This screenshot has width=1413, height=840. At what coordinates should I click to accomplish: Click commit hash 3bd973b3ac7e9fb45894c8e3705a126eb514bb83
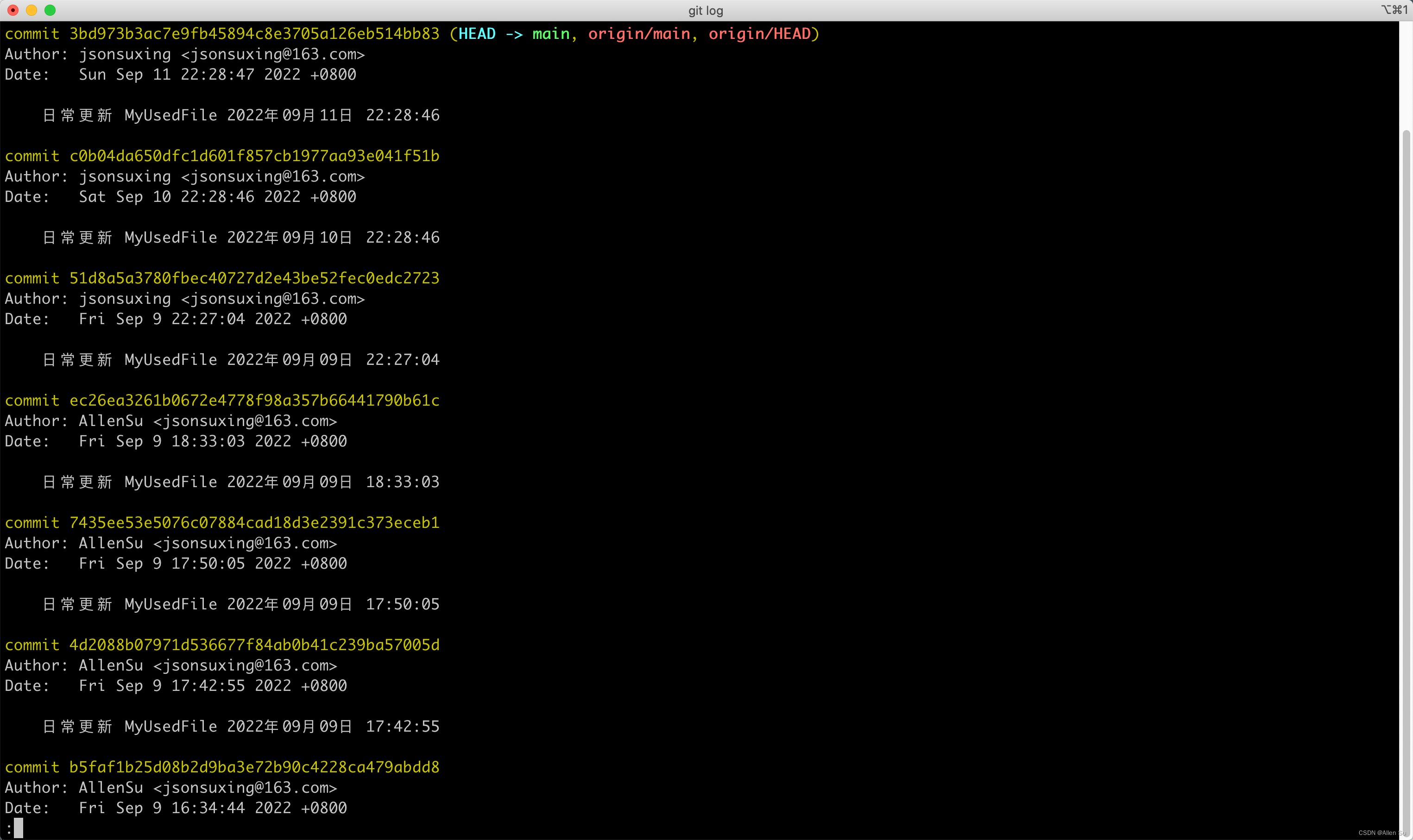254,34
